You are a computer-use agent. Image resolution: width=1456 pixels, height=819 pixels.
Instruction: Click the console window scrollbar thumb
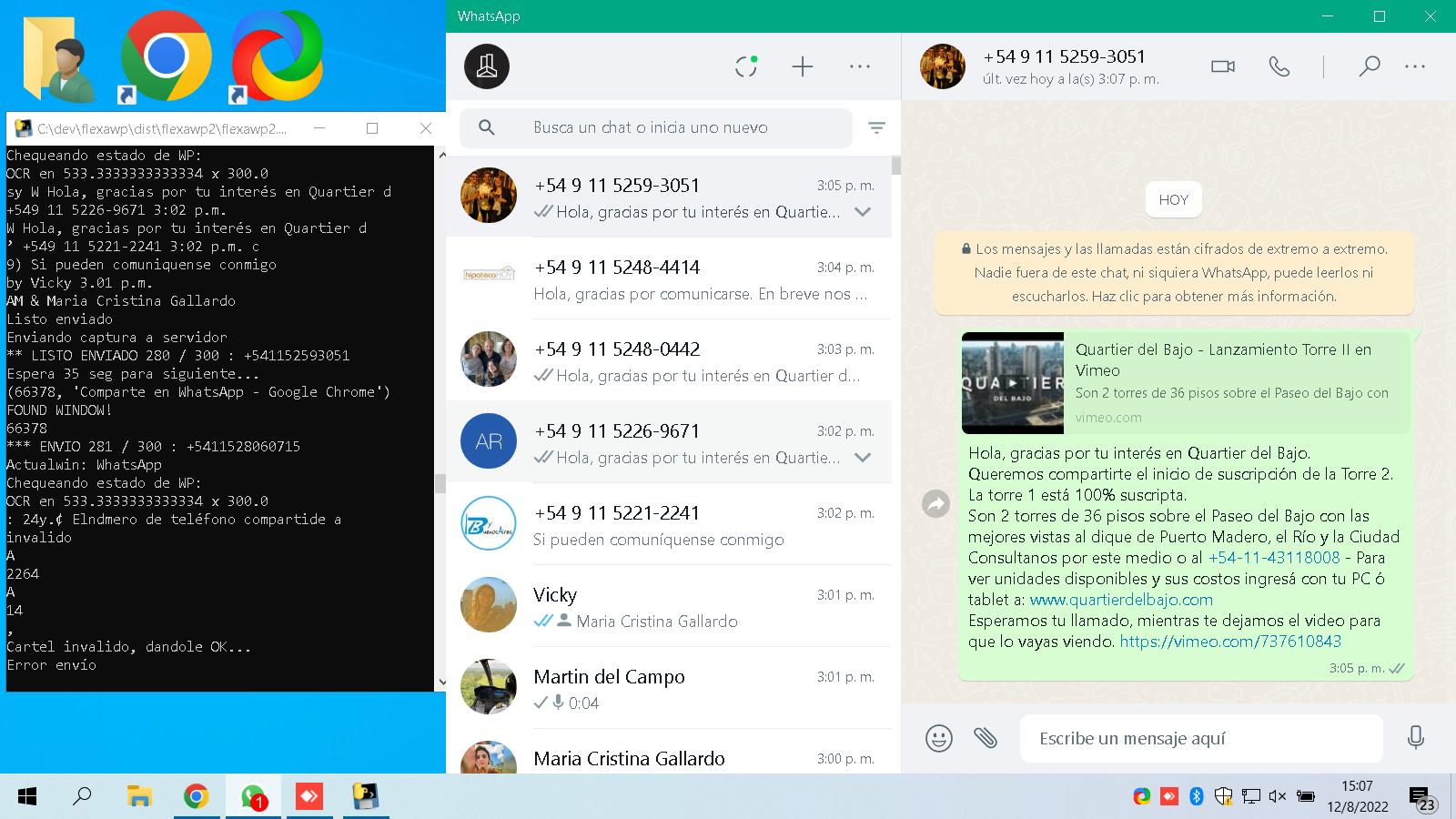tap(441, 483)
